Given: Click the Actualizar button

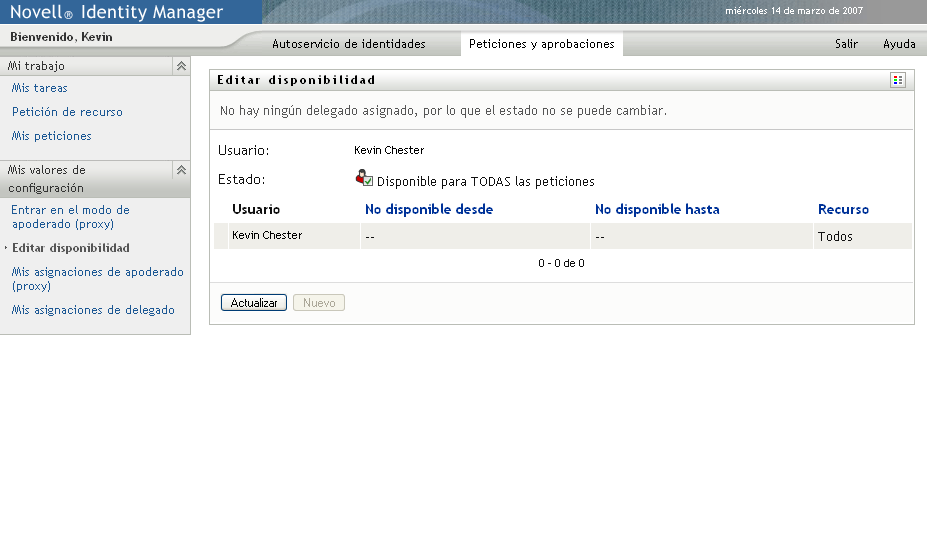Looking at the screenshot, I should 254,303.
